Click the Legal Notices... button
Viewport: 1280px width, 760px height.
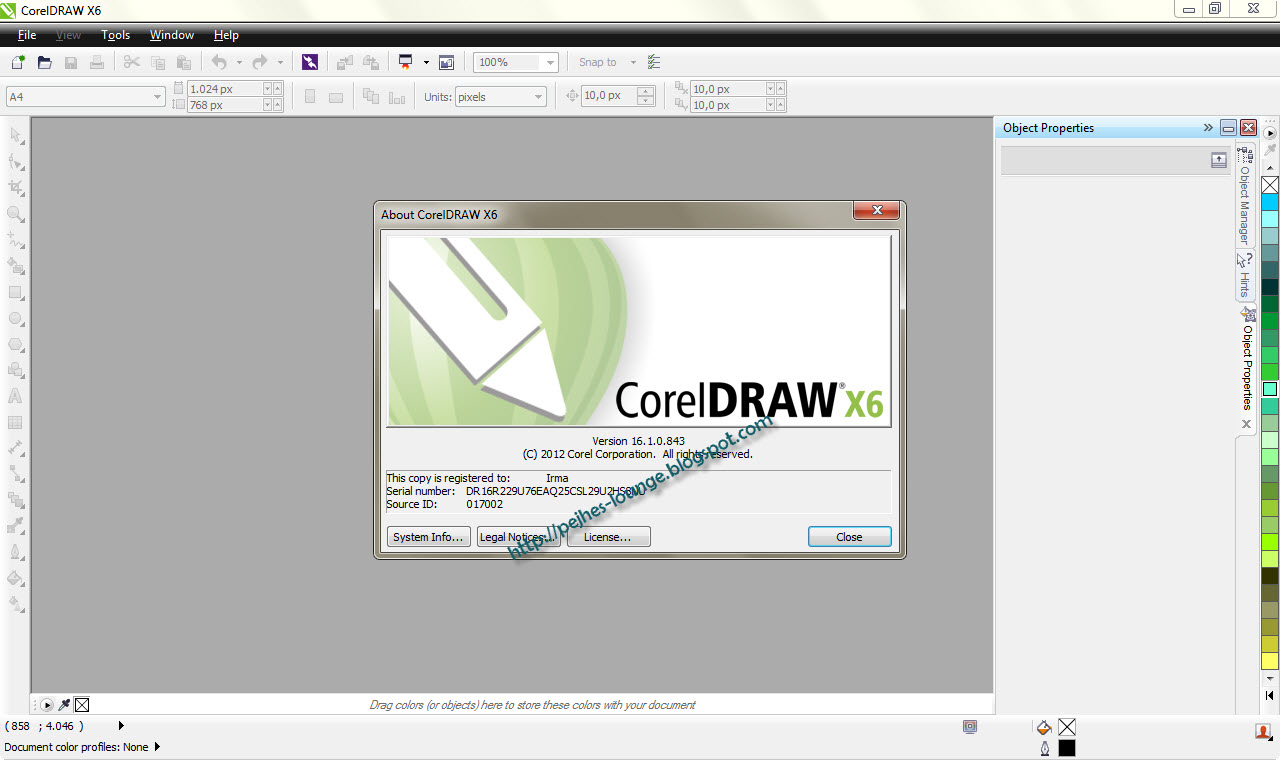518,537
